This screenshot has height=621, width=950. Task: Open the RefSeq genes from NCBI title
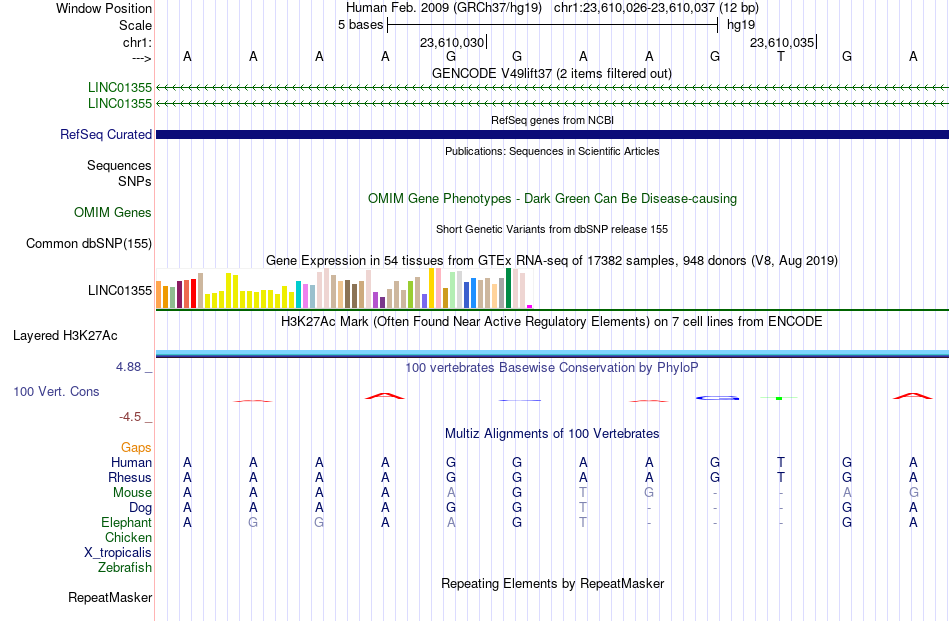pos(553,121)
